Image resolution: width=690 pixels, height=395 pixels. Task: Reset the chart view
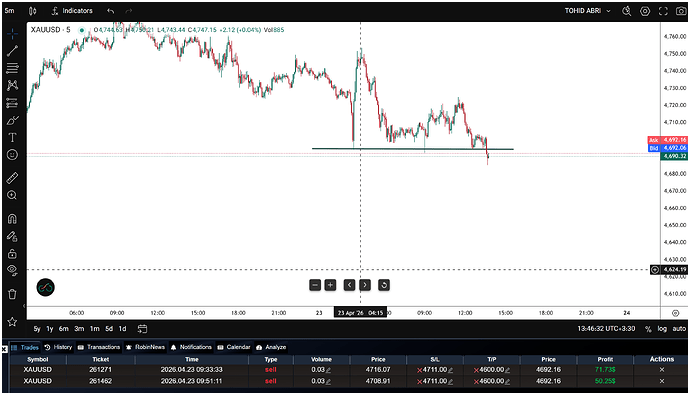tap(384, 285)
